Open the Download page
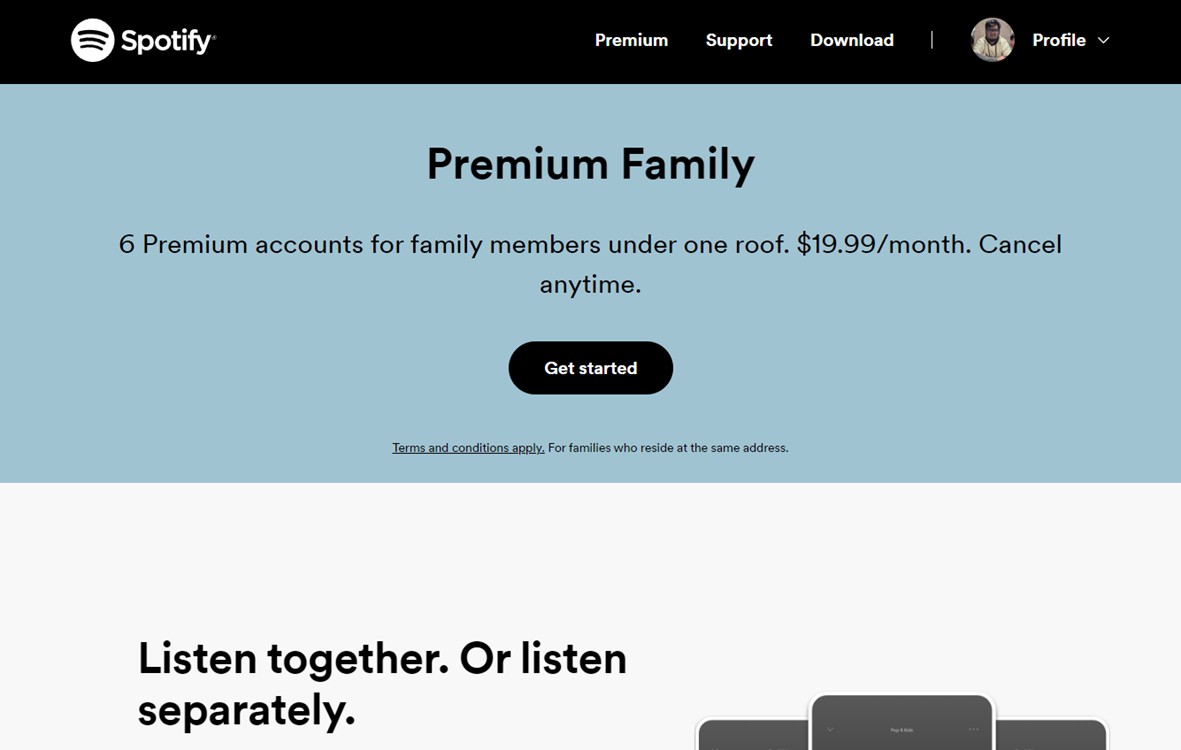This screenshot has height=750, width=1181. point(851,40)
